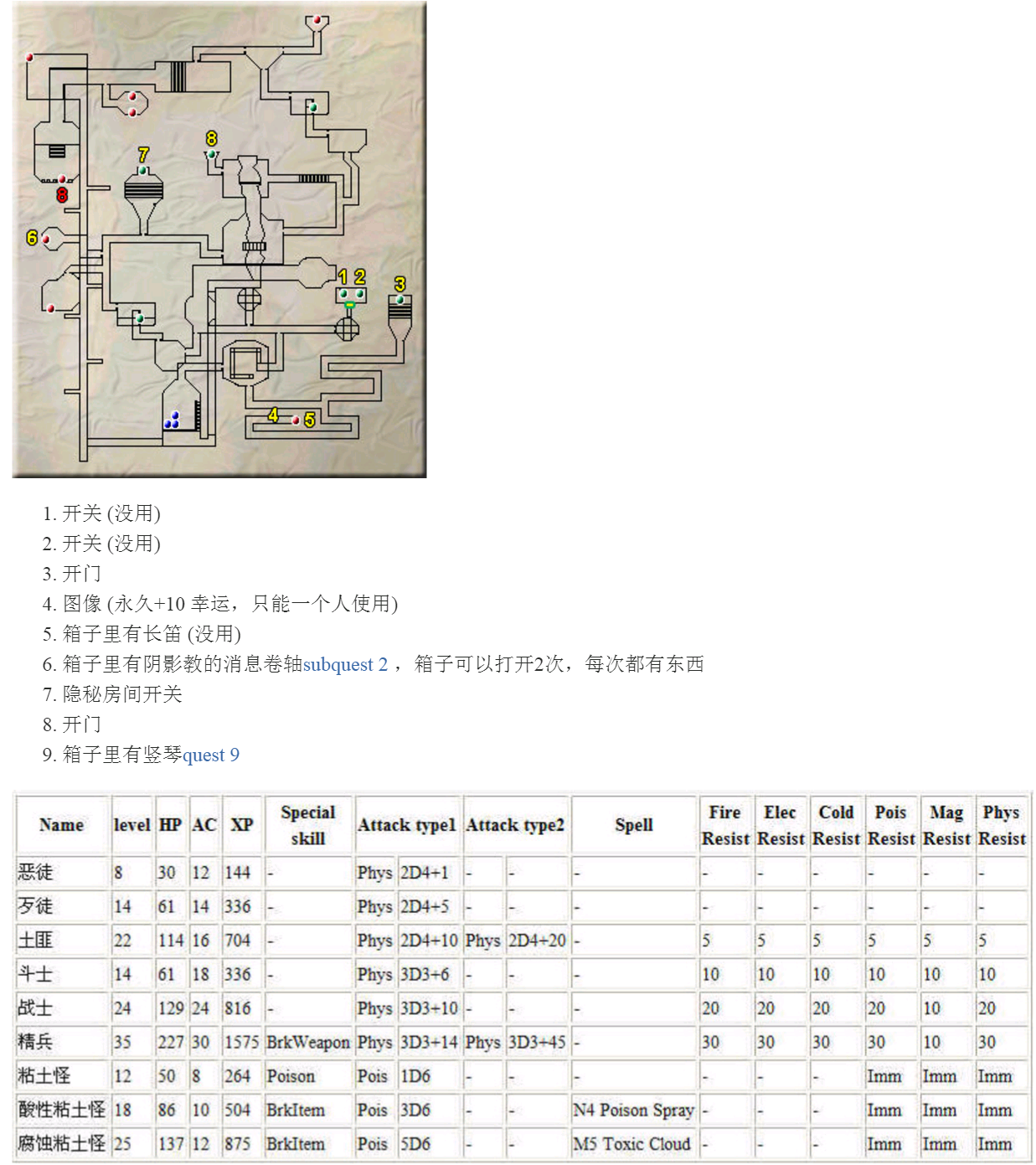
Task: Click yellow marker 4 on the map
Action: click(x=273, y=415)
